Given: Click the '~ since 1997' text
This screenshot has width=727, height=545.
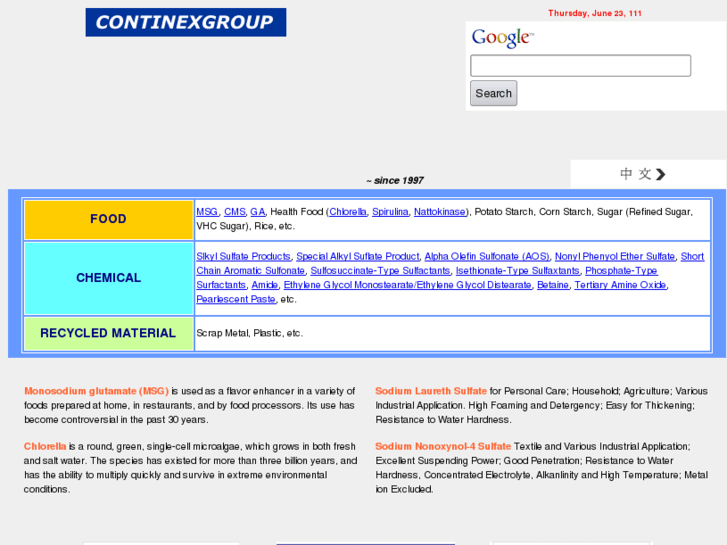Looking at the screenshot, I should point(395,180).
